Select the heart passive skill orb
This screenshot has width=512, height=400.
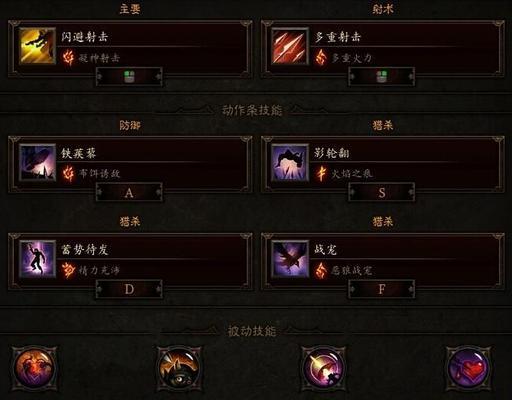pyautogui.click(x=468, y=368)
